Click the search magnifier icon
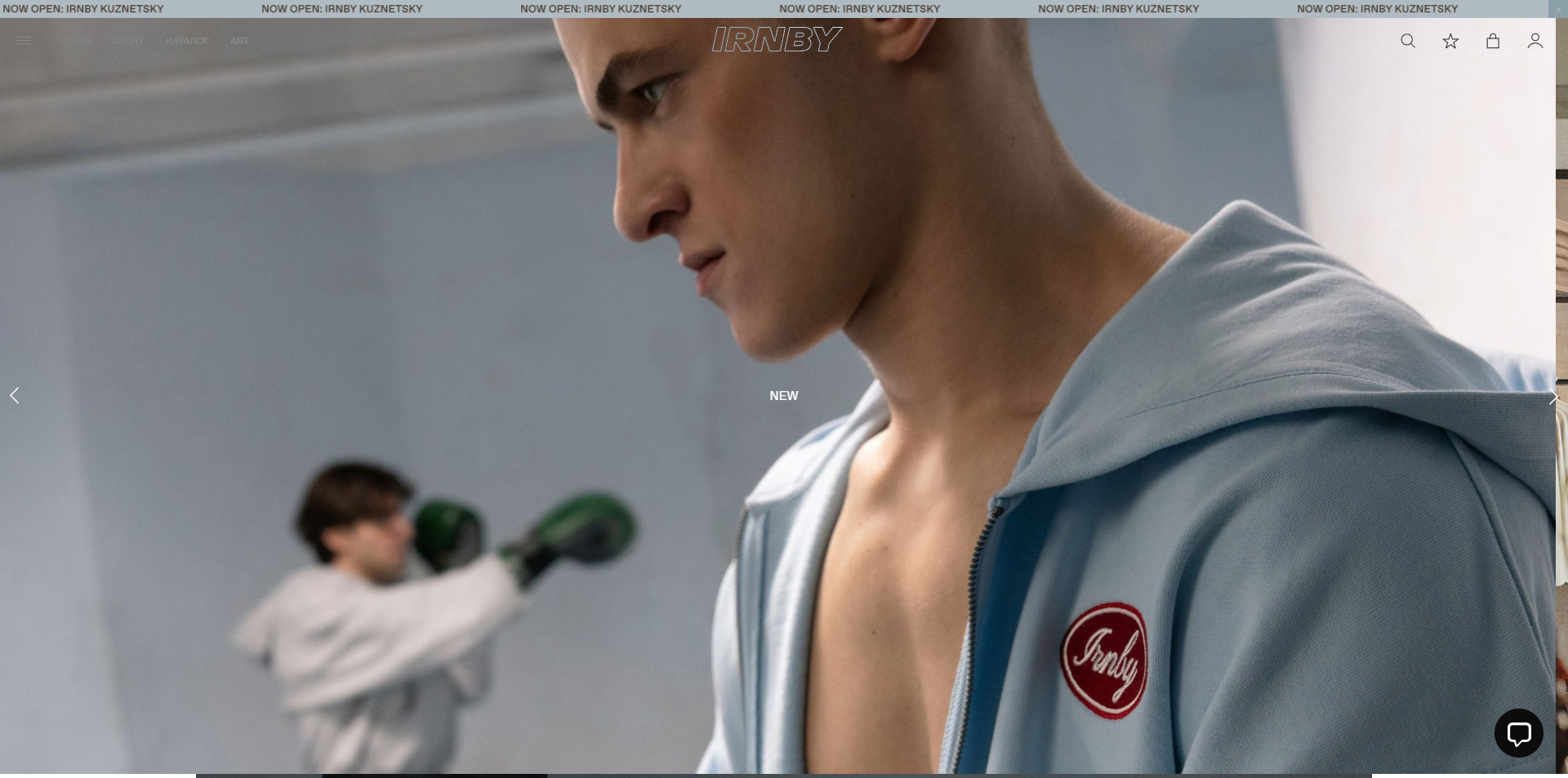The image size is (1568, 778). click(x=1407, y=41)
